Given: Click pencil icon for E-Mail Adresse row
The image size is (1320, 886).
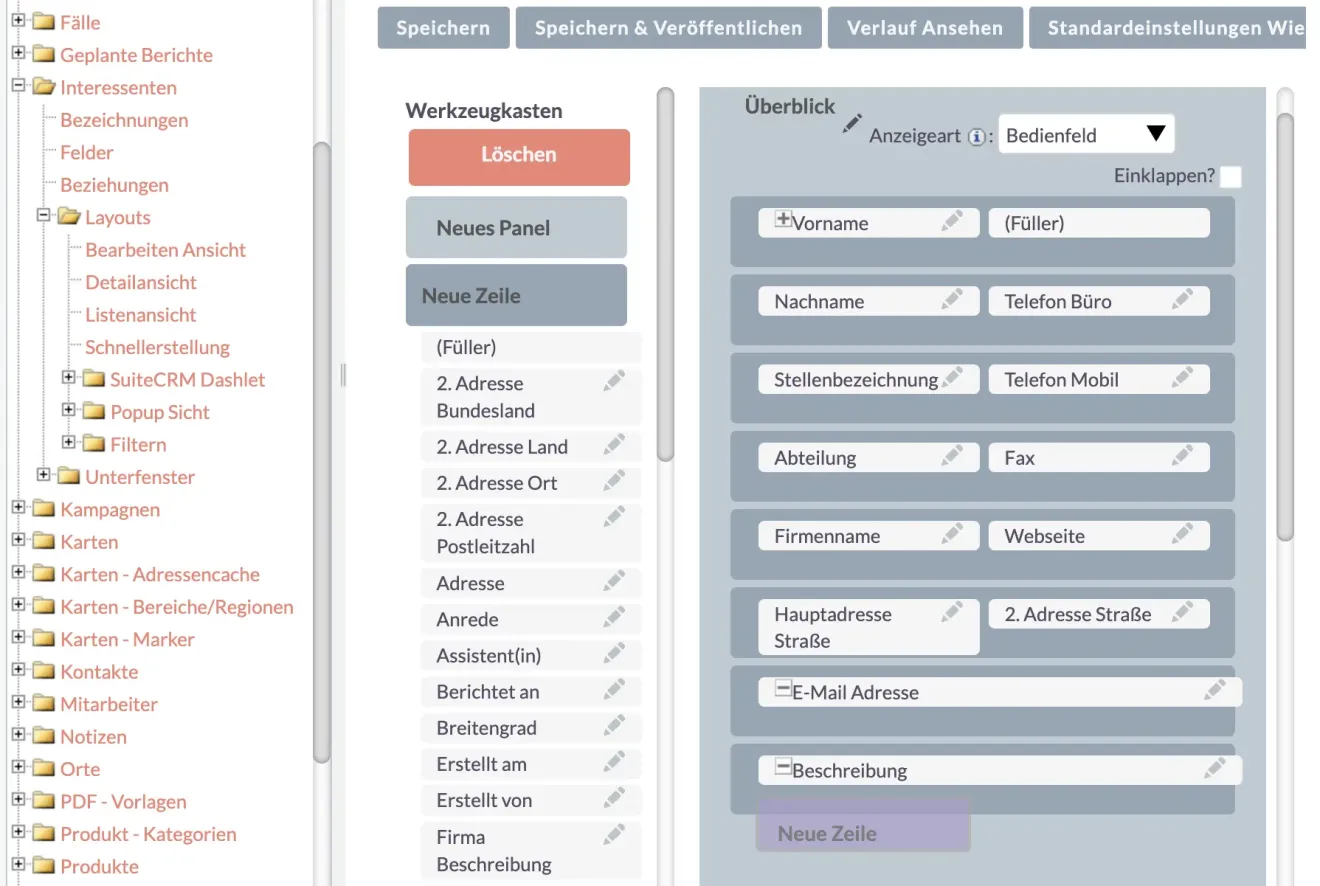Looking at the screenshot, I should pos(1215,689).
